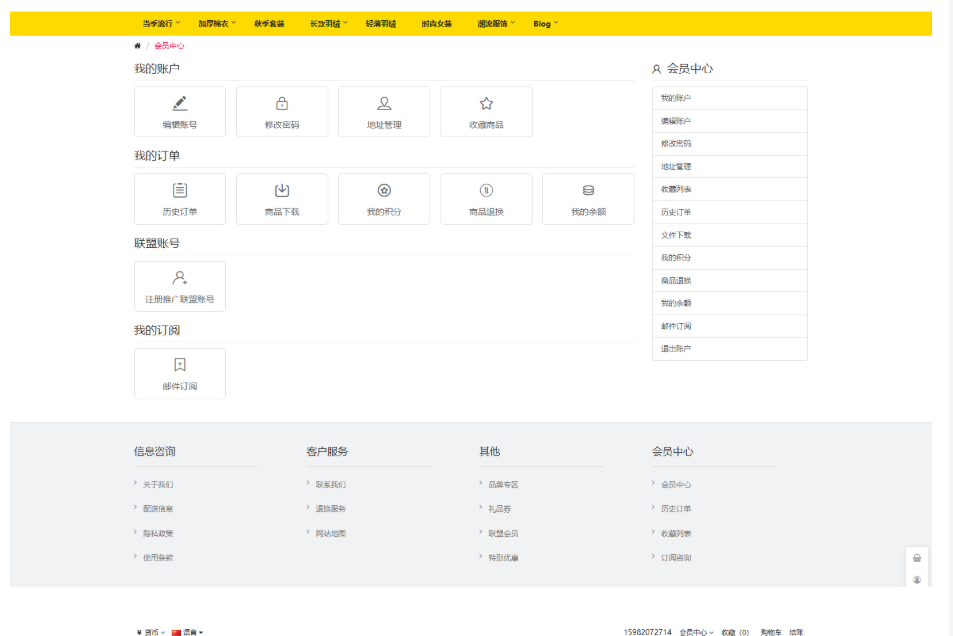Open 历史订单 clipboard icon card
The height and width of the screenshot is (636, 953).
pos(180,199)
